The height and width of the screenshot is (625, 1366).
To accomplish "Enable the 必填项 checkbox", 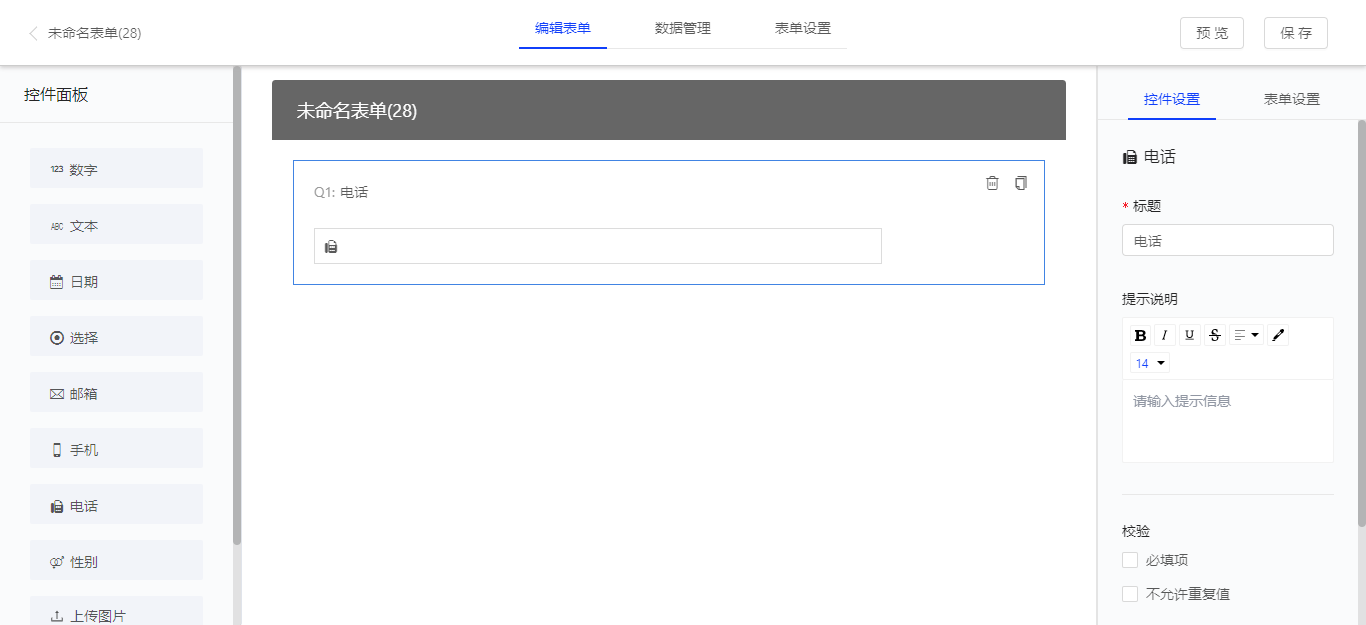I will coord(1130,560).
